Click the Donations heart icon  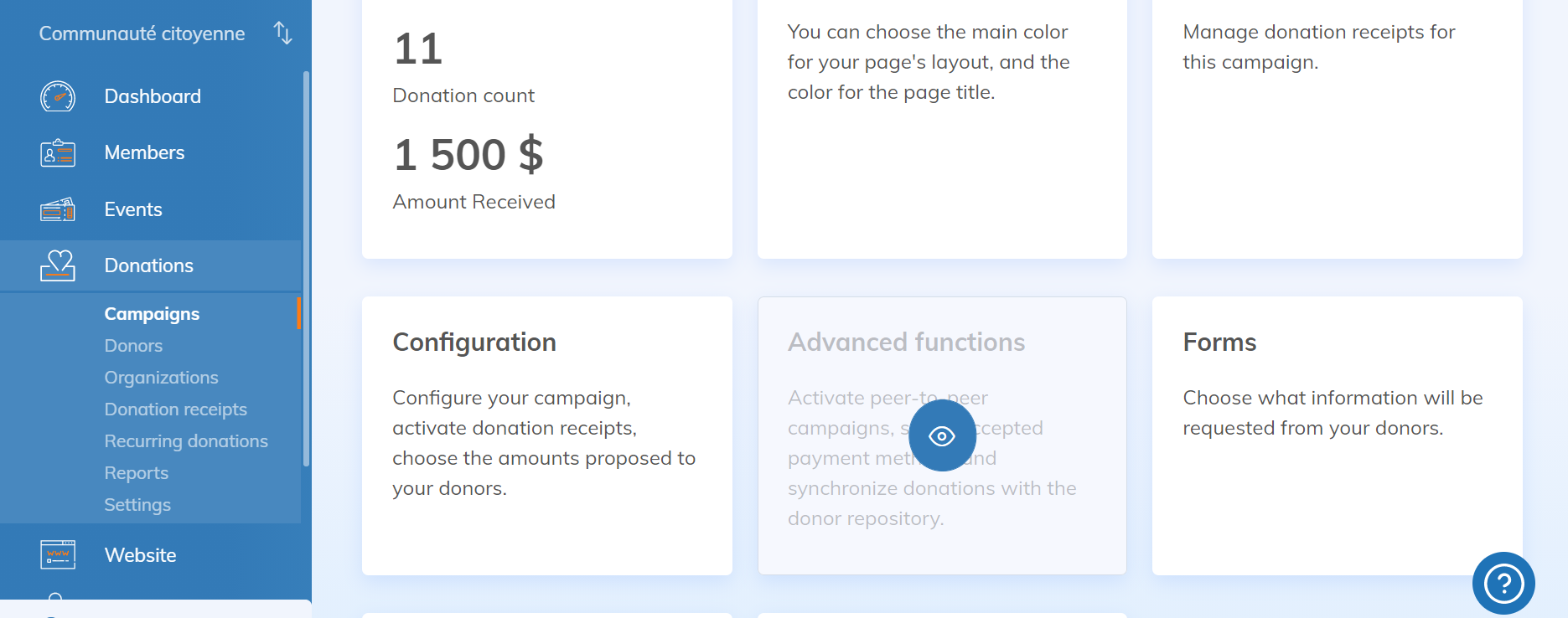pos(58,265)
